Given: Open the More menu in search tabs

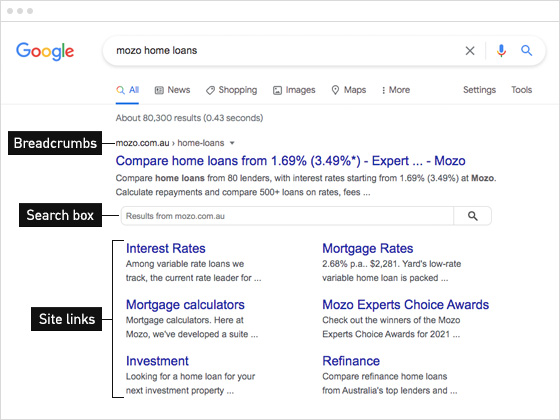Looking at the screenshot, I should 396,90.
